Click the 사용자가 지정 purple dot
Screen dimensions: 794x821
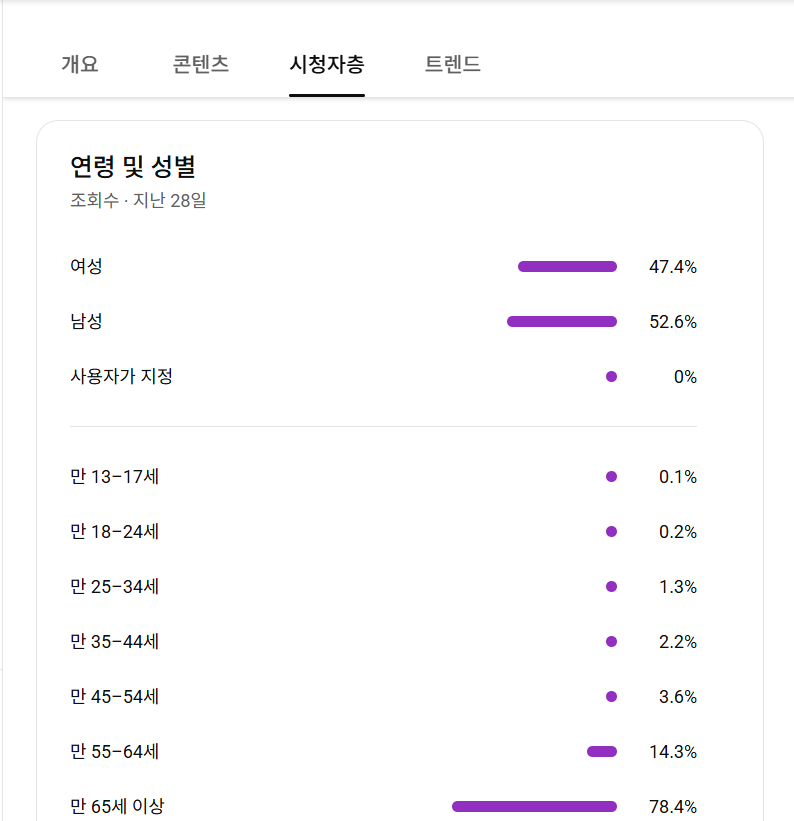point(611,377)
